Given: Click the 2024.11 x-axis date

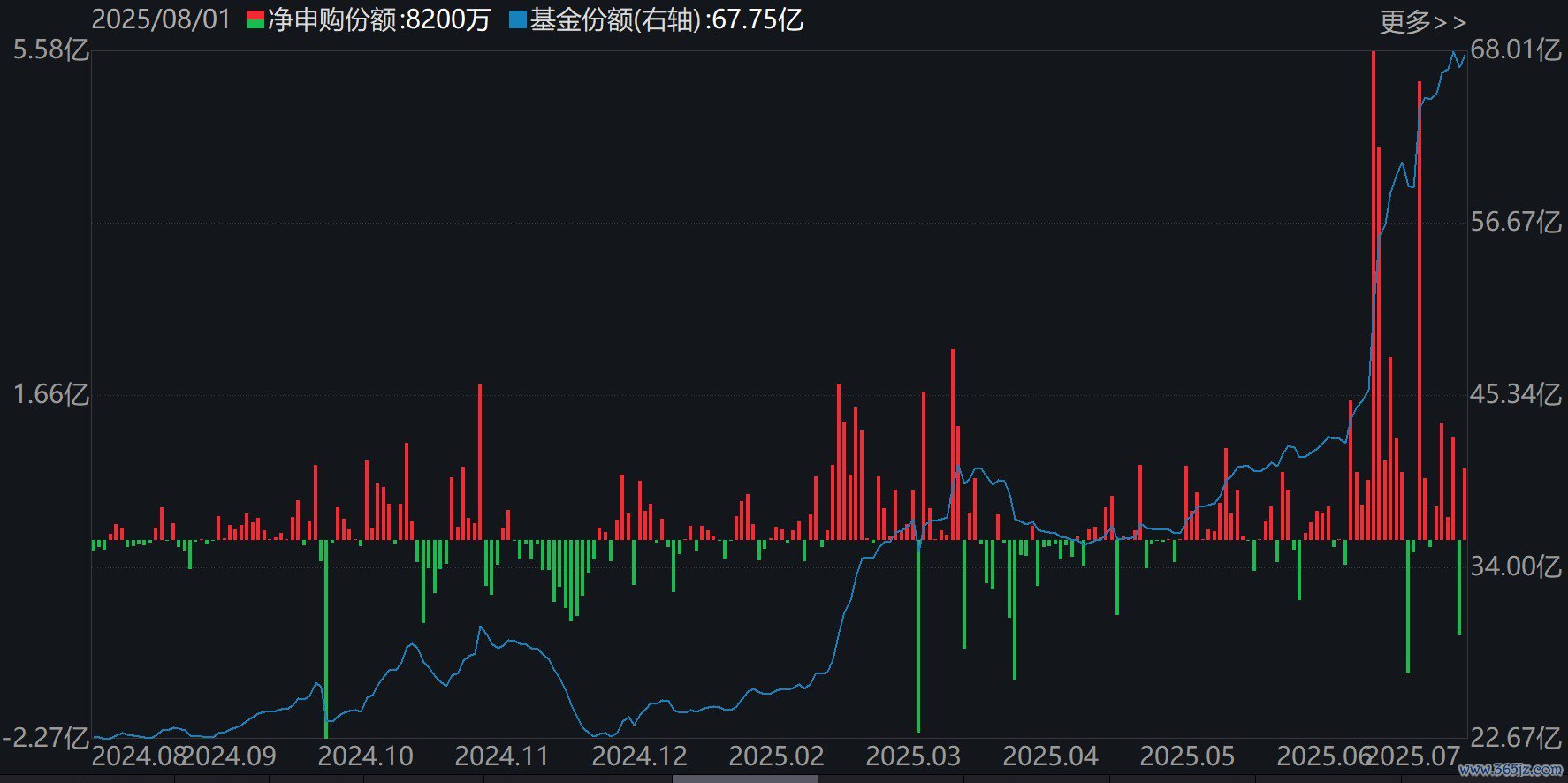Looking at the screenshot, I should click(x=502, y=756).
